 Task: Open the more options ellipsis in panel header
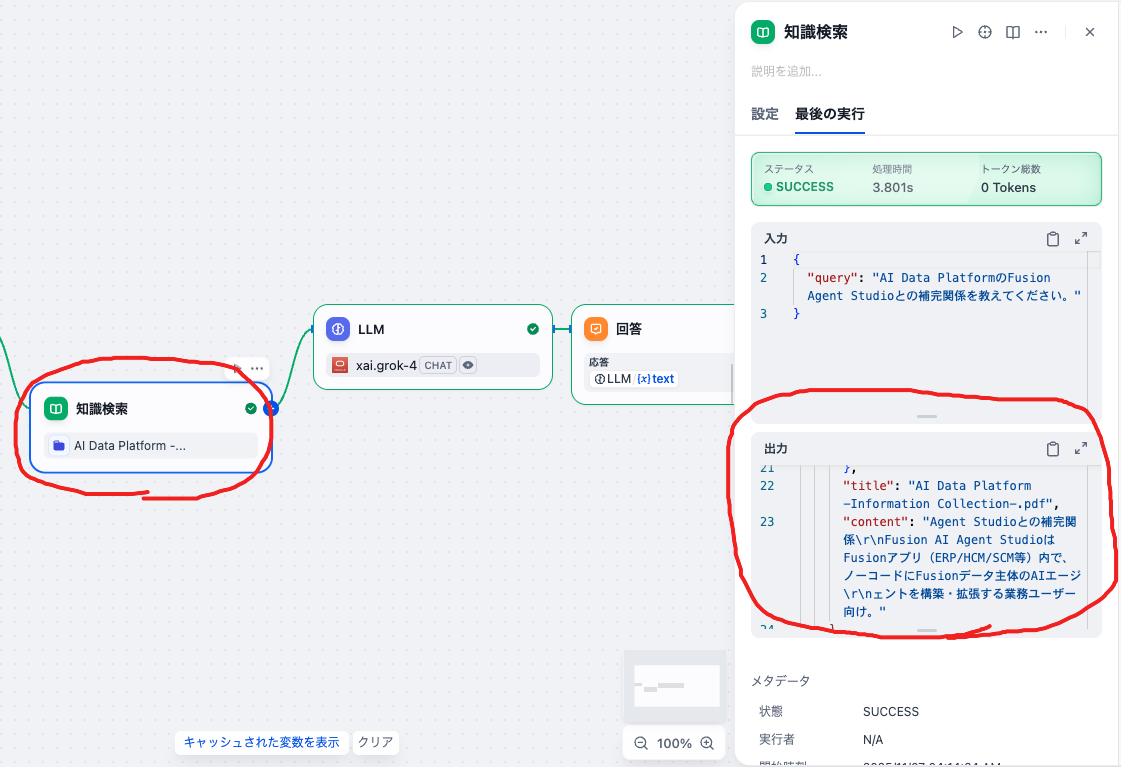[1041, 32]
